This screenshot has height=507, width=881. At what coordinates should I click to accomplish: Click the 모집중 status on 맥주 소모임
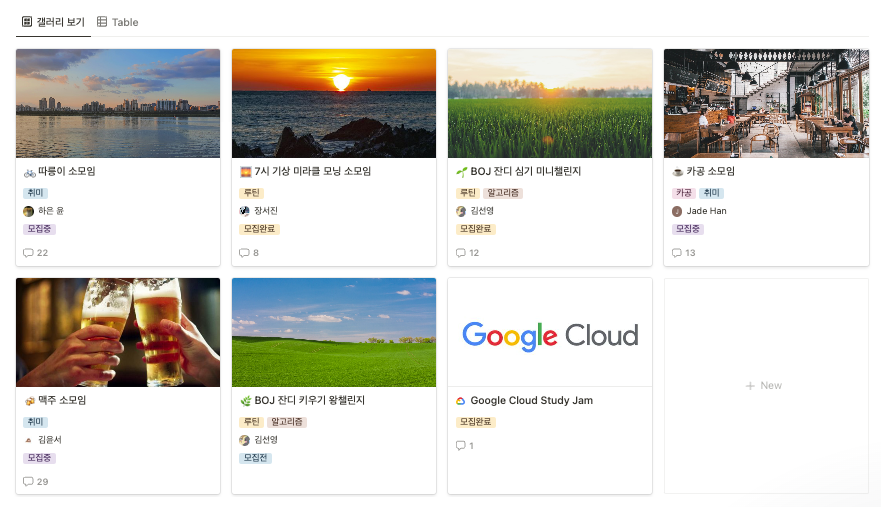[39, 458]
